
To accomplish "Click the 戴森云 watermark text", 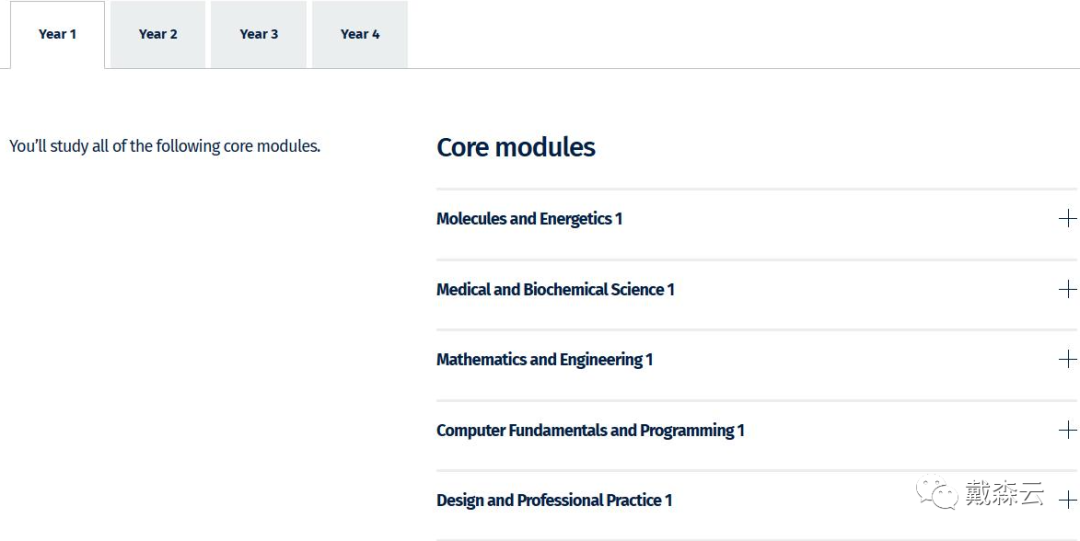I will pyautogui.click(x=1004, y=493).
